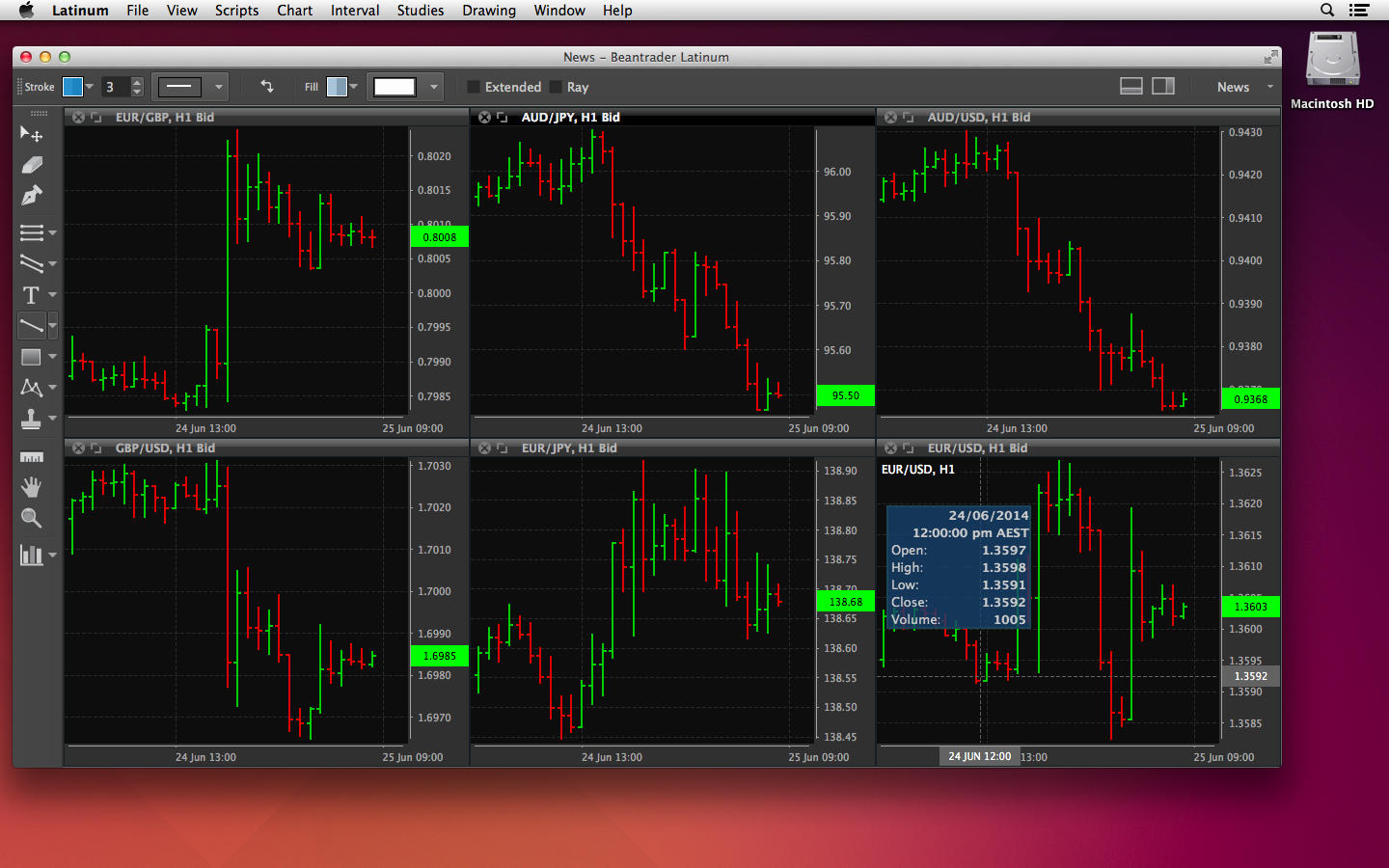The width and height of the screenshot is (1389, 868).
Task: Open the Interval menu
Action: pyautogui.click(x=355, y=11)
